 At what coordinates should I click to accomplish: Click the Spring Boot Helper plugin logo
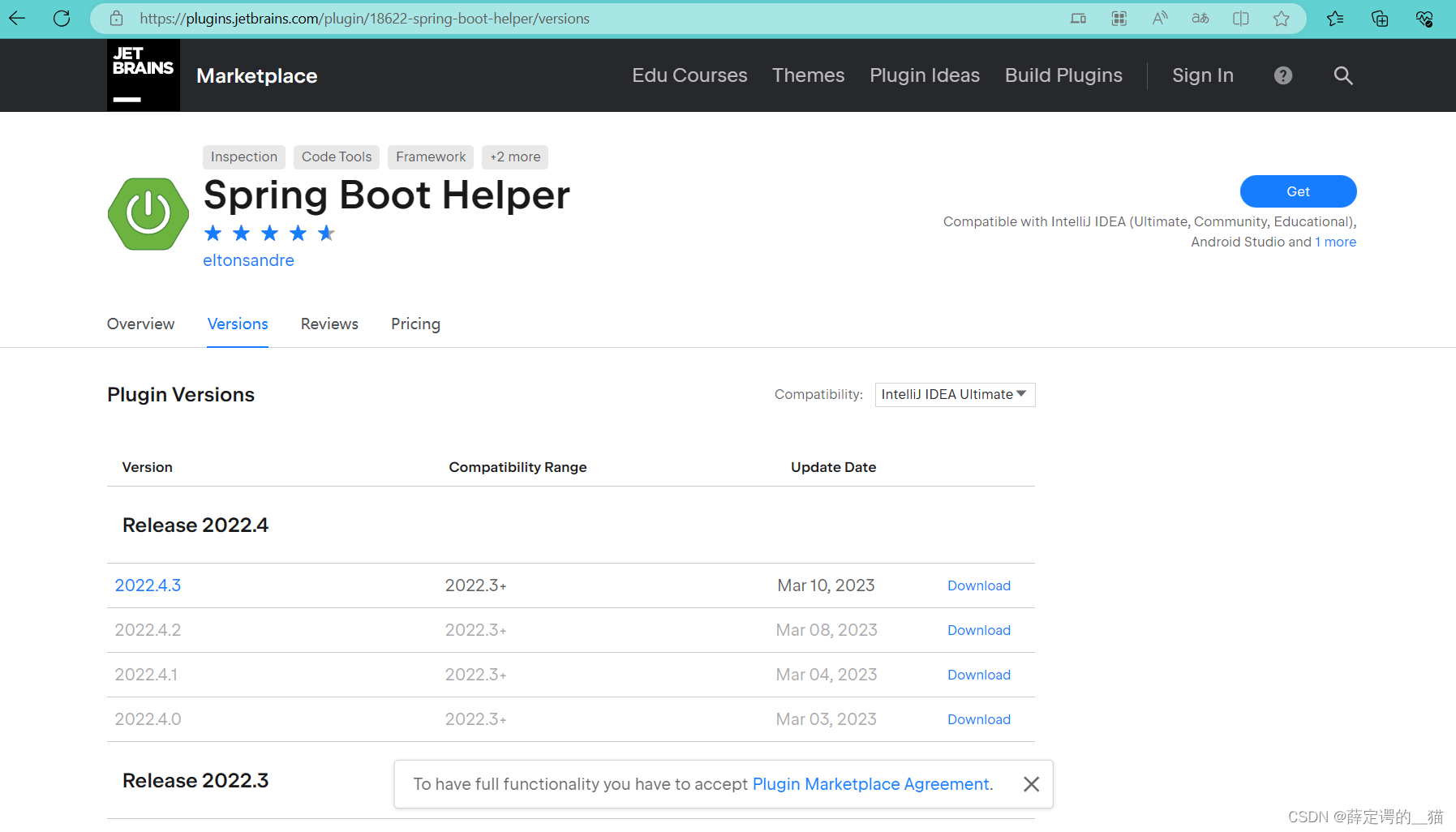pos(148,213)
